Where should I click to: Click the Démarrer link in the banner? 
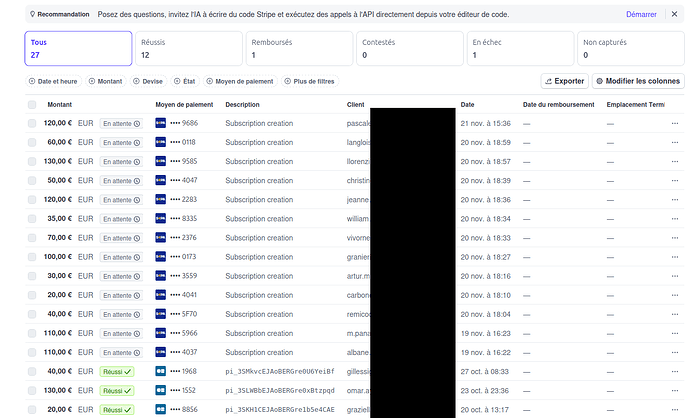pos(641,15)
